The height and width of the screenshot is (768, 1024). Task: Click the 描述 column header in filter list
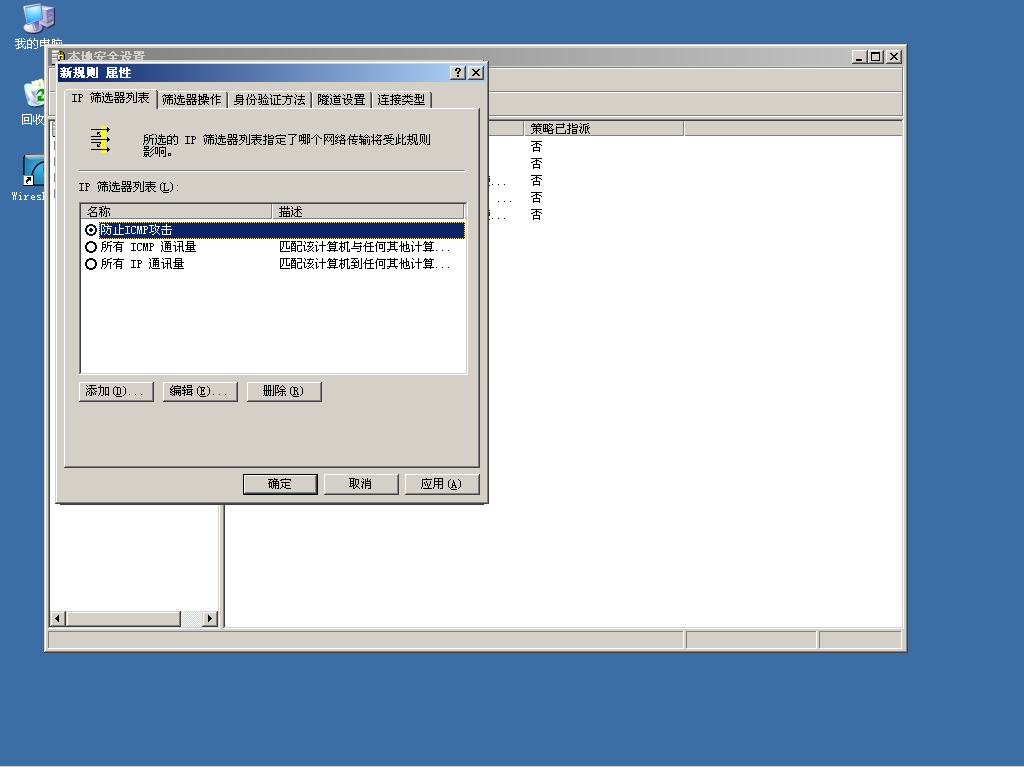pos(368,212)
